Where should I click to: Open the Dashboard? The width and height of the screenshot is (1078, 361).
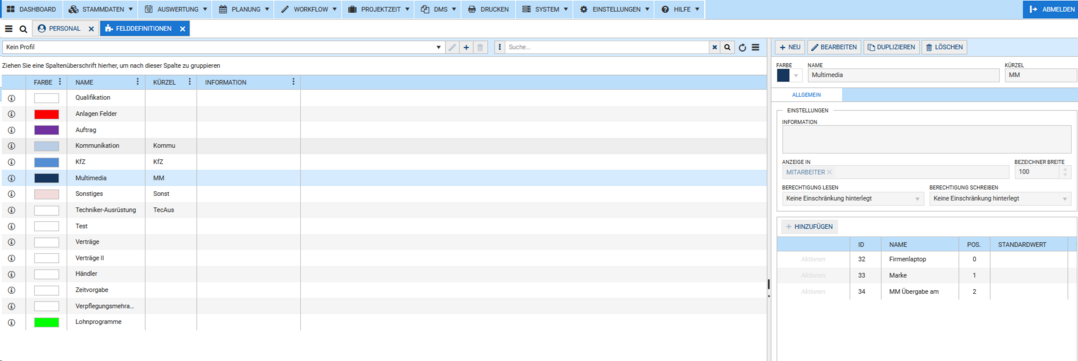32,10
